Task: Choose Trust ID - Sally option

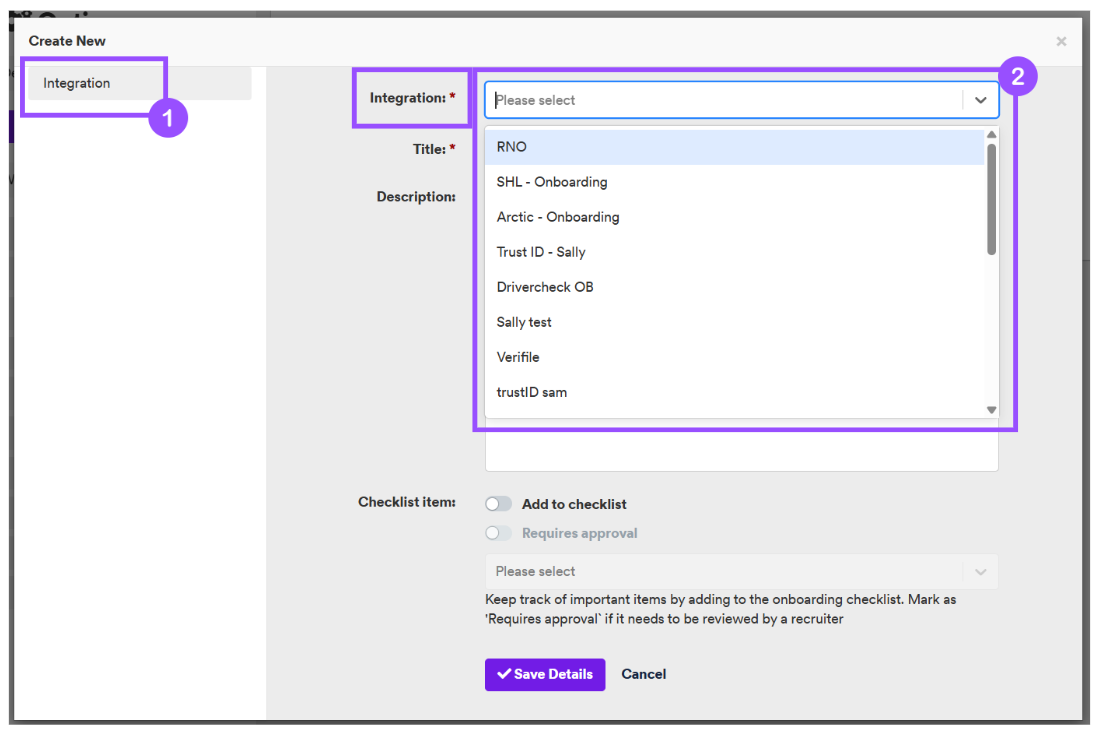Action: pyautogui.click(x=734, y=252)
